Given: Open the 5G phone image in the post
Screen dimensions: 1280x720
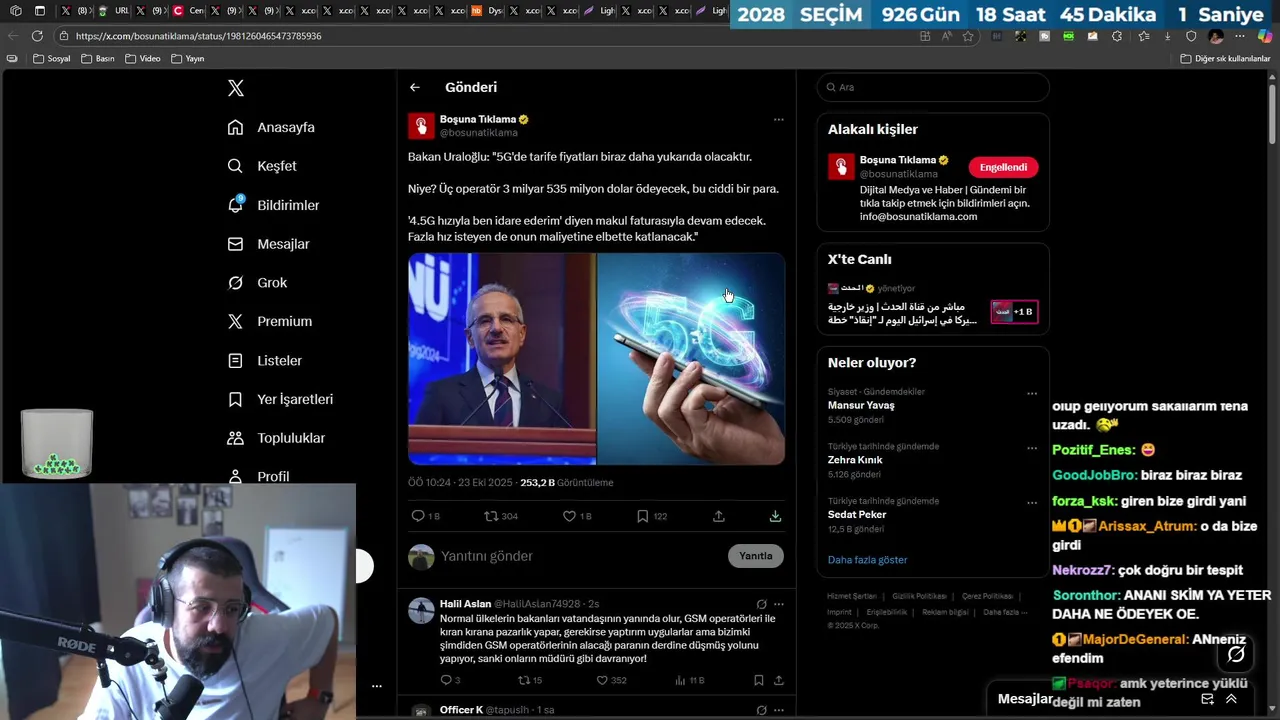Looking at the screenshot, I should coord(691,359).
